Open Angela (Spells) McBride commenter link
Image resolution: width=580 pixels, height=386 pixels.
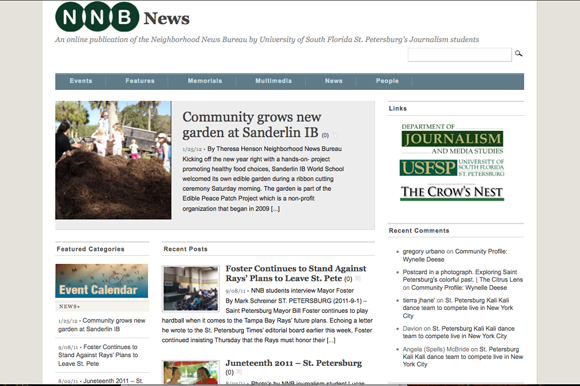(x=435, y=349)
